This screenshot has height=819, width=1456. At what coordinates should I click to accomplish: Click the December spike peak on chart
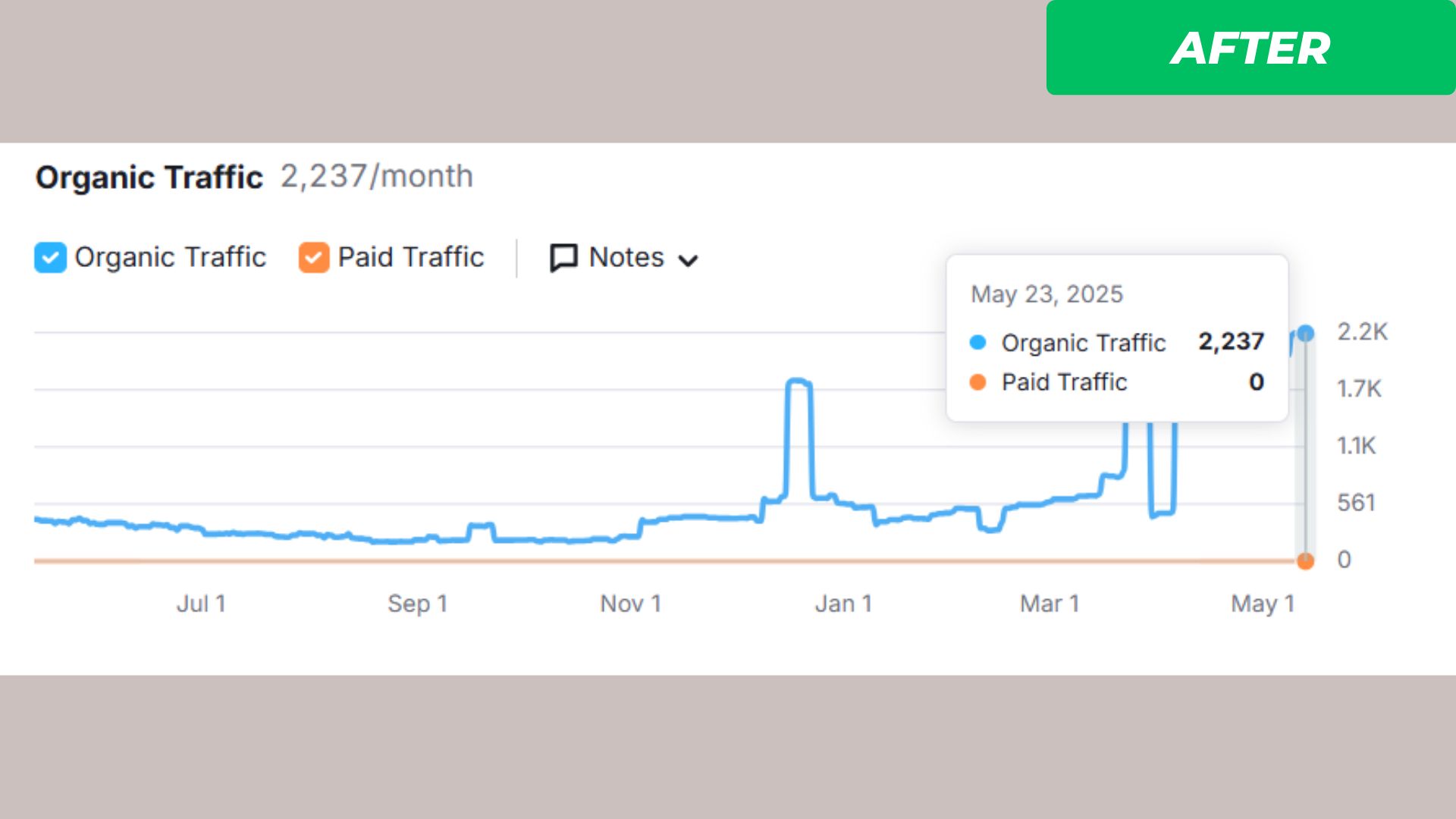pos(799,381)
